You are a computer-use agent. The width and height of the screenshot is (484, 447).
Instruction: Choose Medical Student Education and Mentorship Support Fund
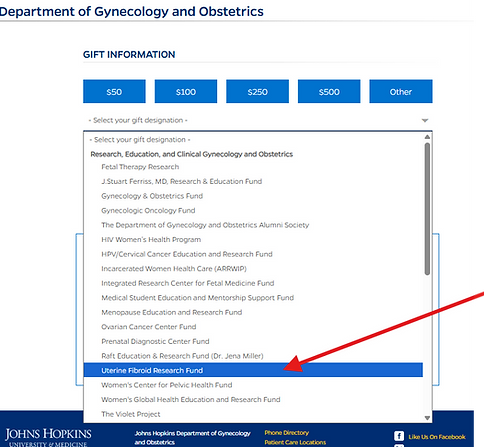(x=253, y=298)
